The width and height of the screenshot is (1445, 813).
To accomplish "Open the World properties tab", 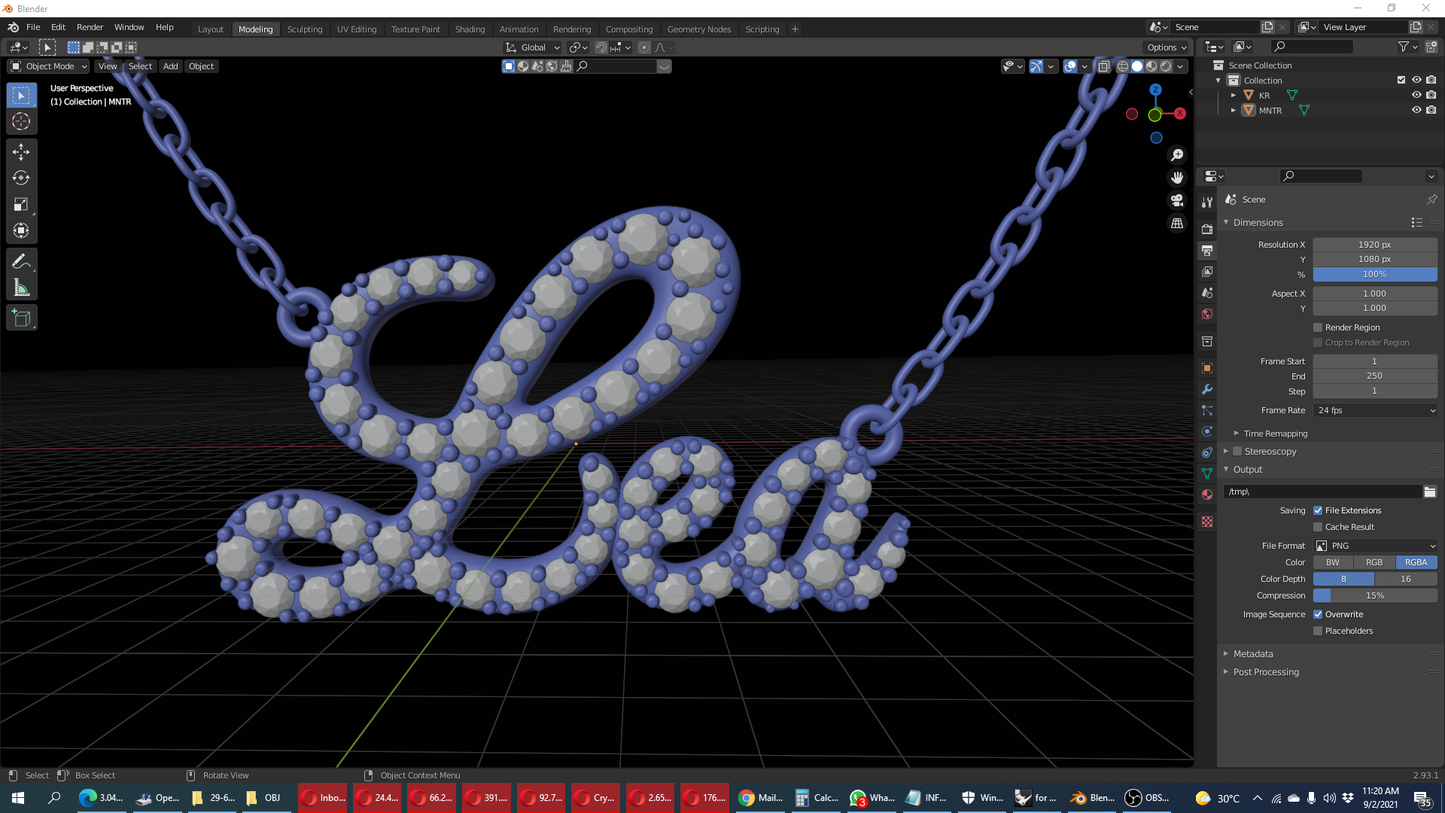I will tap(1207, 314).
